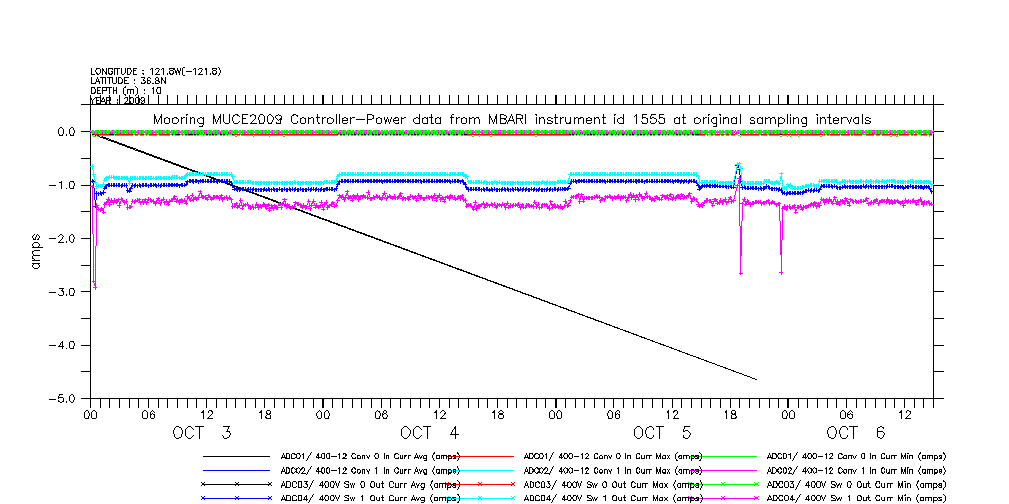The width and height of the screenshot is (1009, 504).
Task: Click the OCT 3 date label
Action: (x=201, y=433)
